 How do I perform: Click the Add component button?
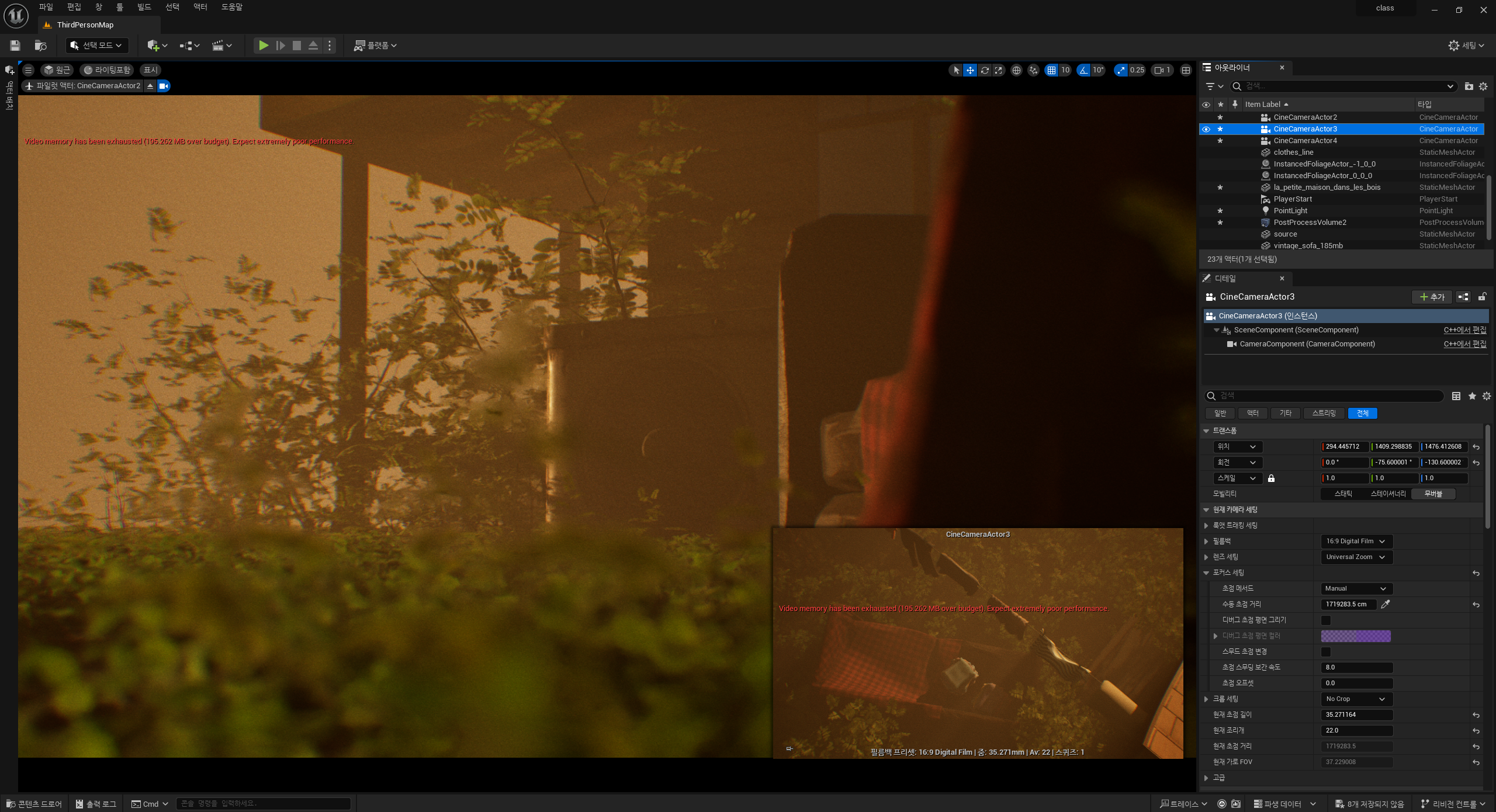click(x=1432, y=297)
